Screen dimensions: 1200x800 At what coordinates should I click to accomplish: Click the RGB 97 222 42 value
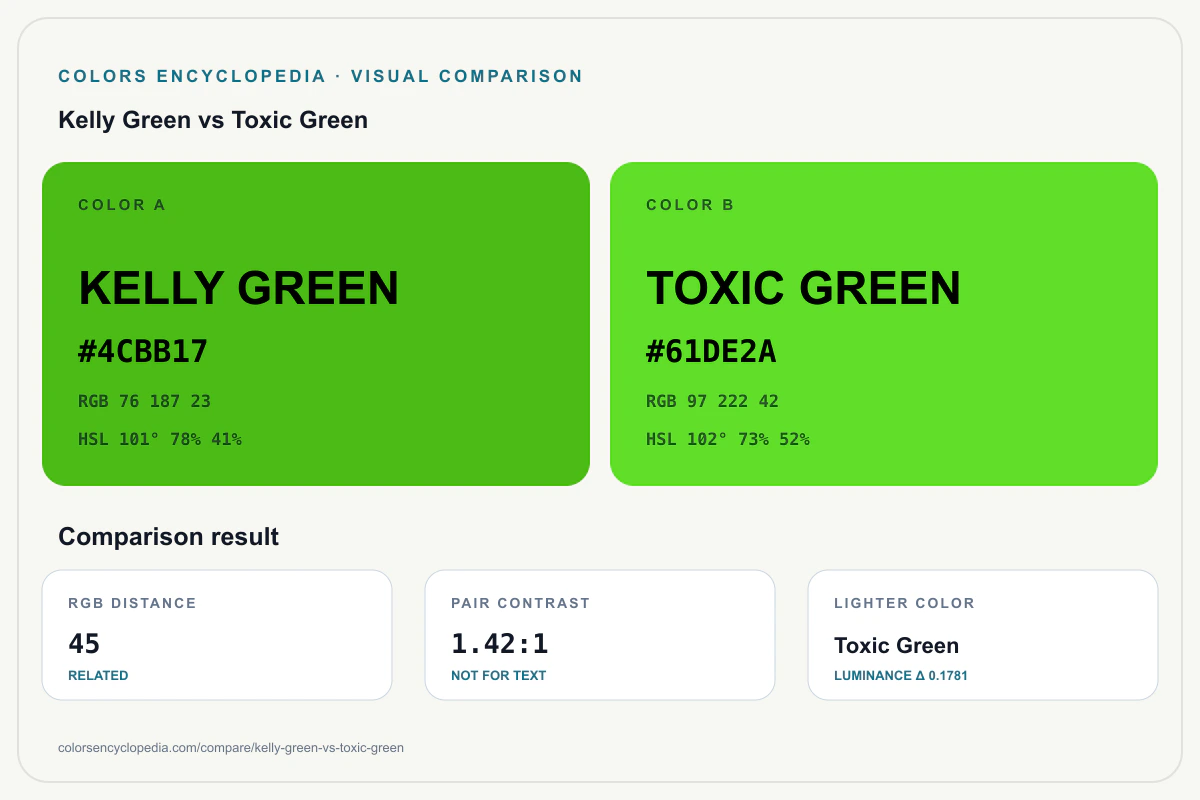coord(713,401)
